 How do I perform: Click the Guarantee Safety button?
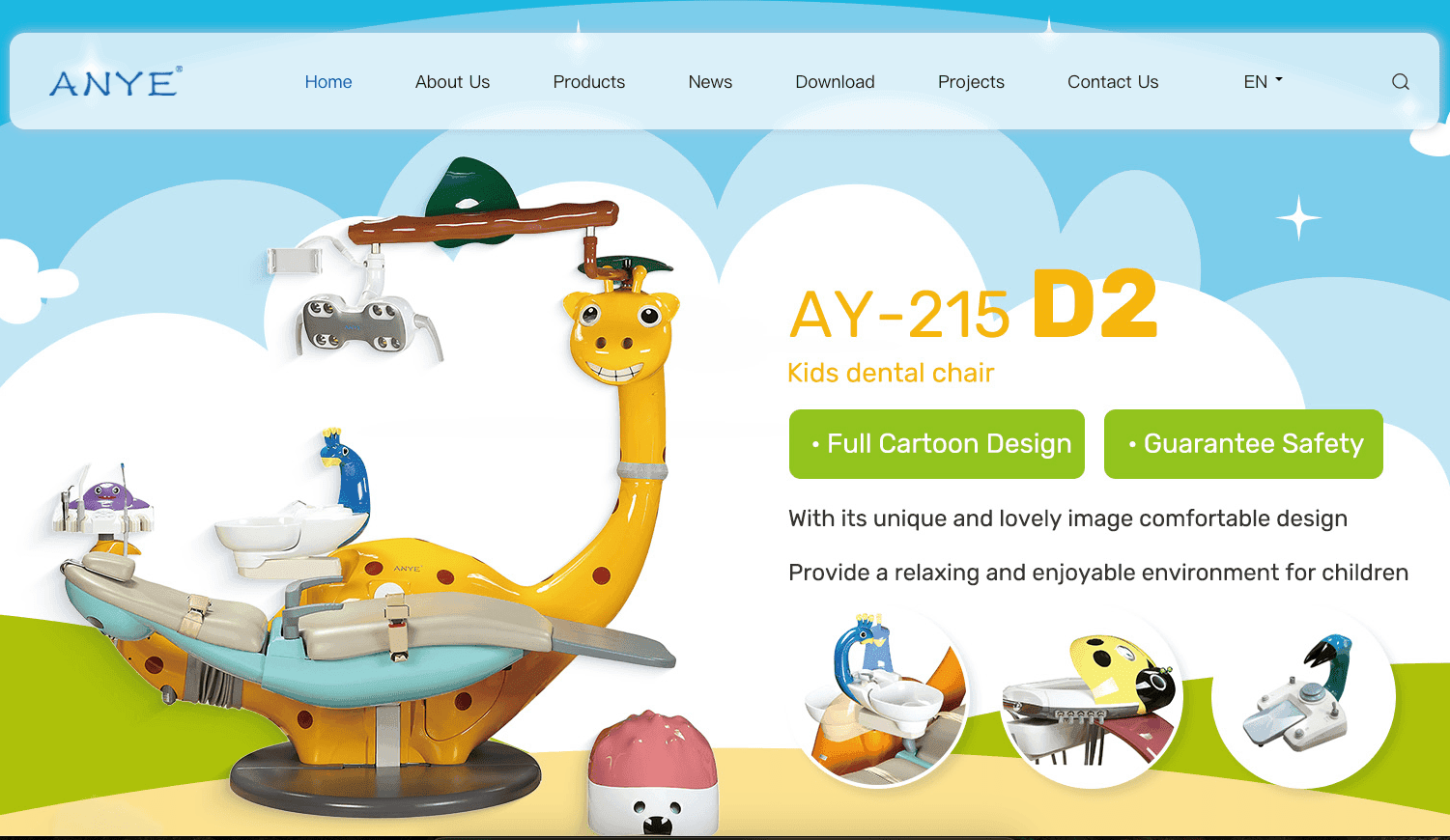click(1243, 444)
